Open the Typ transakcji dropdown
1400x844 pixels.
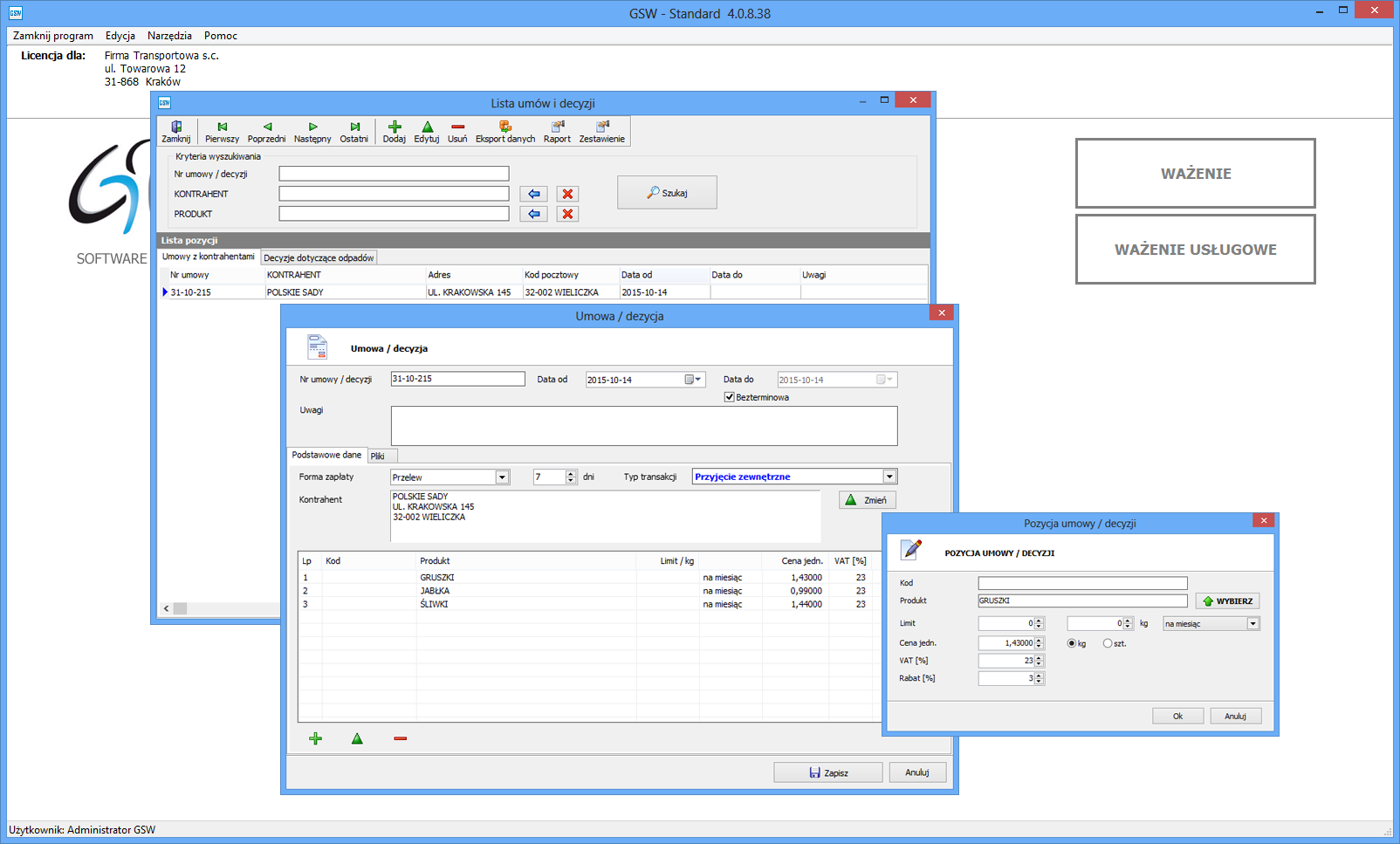point(889,477)
